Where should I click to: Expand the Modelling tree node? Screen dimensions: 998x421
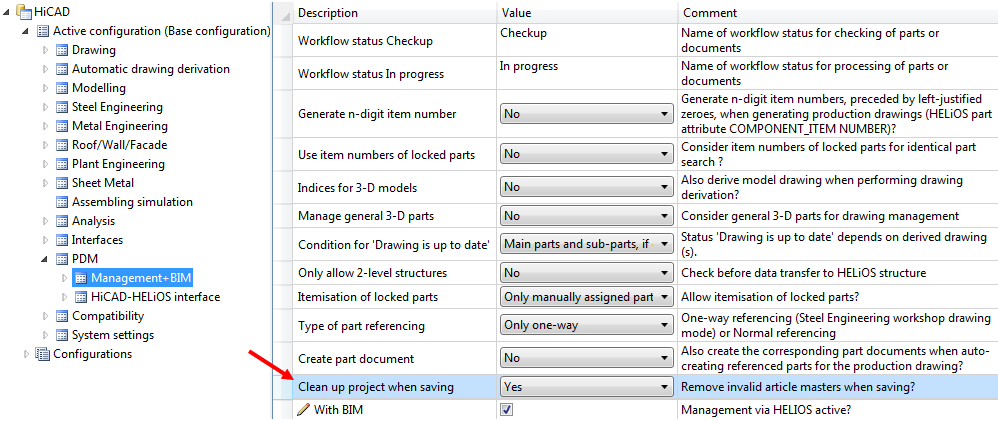point(46,88)
